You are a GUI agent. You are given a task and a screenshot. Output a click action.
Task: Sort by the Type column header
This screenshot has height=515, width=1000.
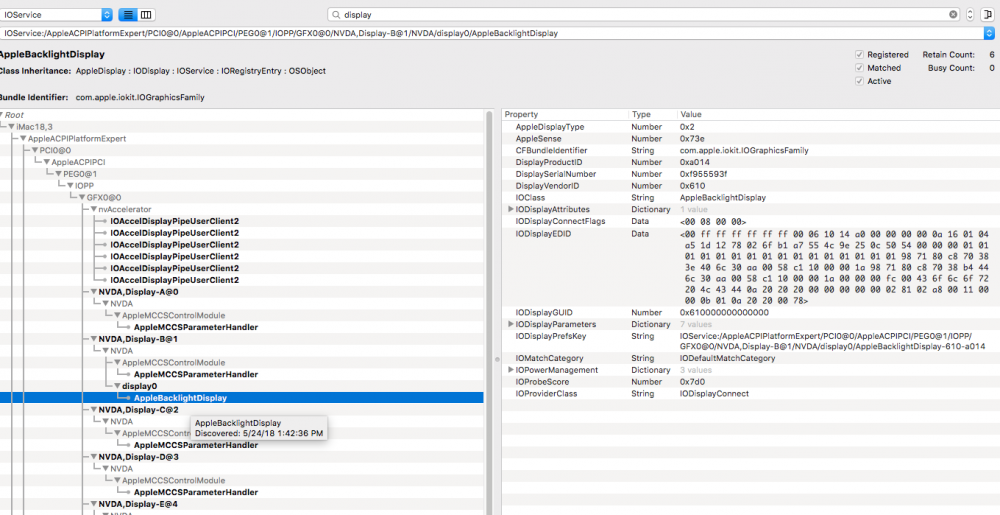tap(652, 115)
